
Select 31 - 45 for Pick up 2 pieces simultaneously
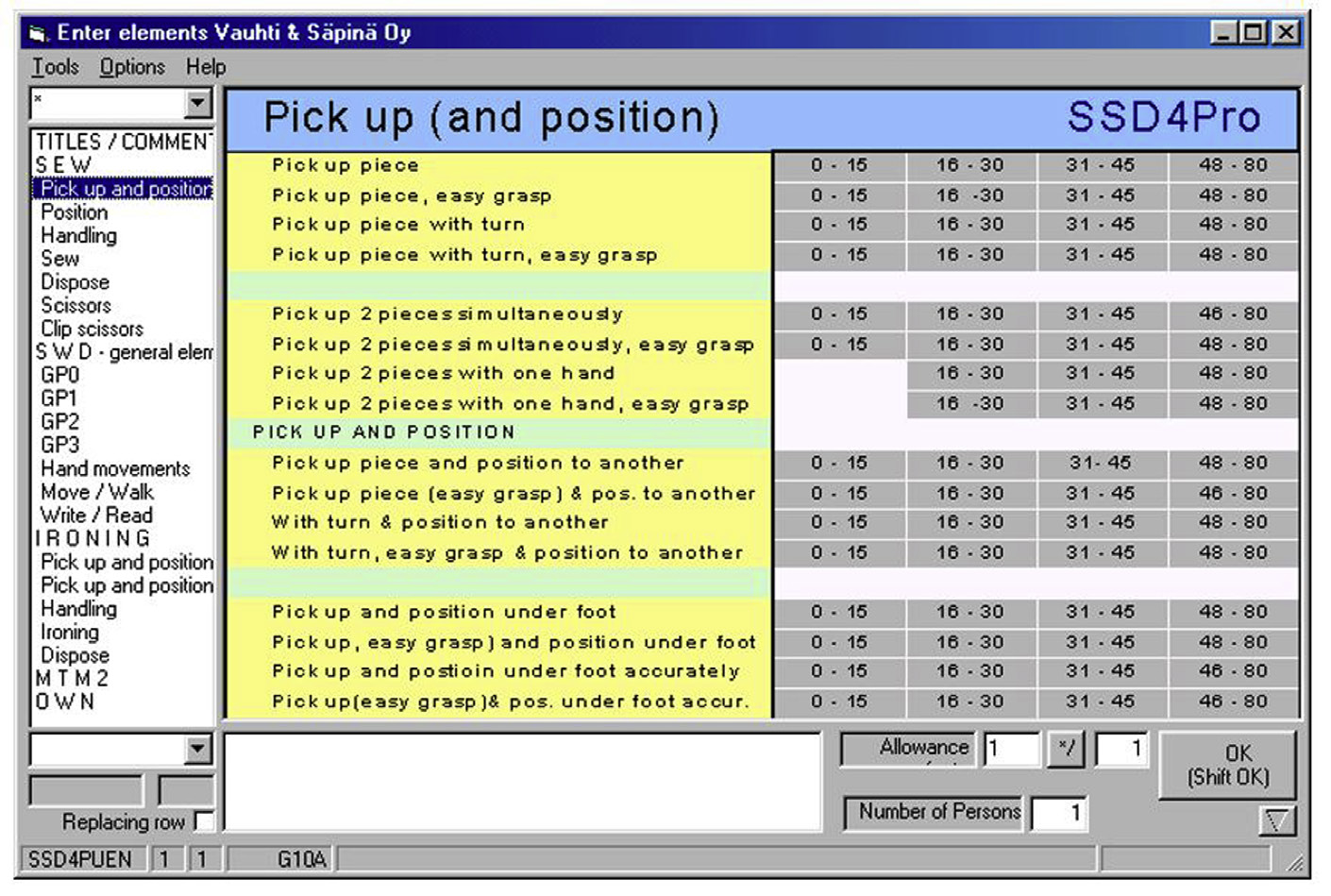(1101, 313)
